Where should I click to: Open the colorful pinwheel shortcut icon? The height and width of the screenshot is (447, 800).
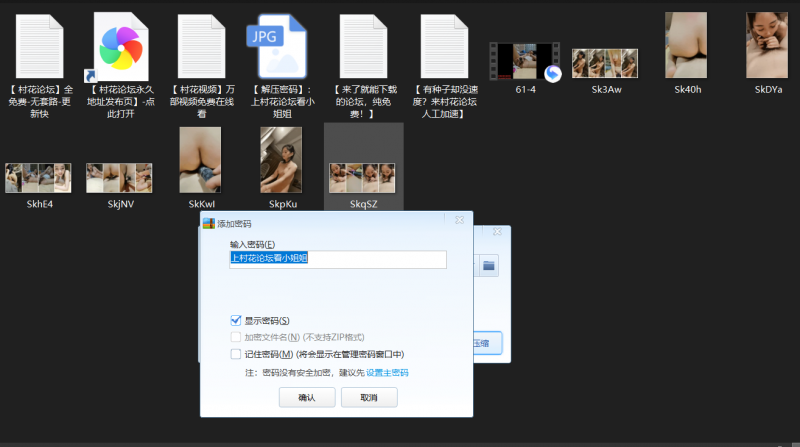[x=120, y=46]
